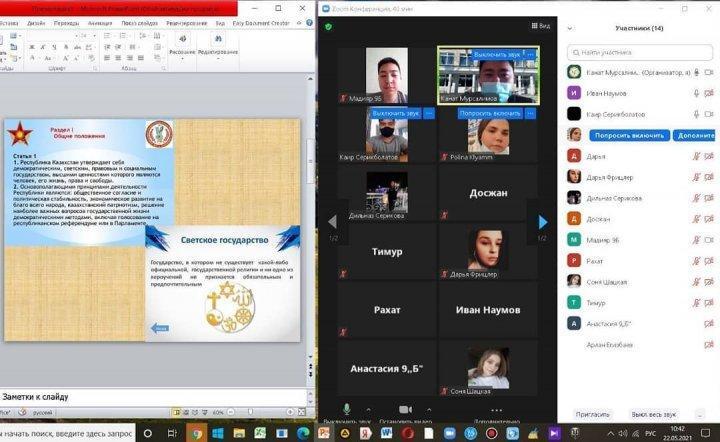
Task: Open the three-dot menu at participants panel bottom
Action: click(700, 414)
